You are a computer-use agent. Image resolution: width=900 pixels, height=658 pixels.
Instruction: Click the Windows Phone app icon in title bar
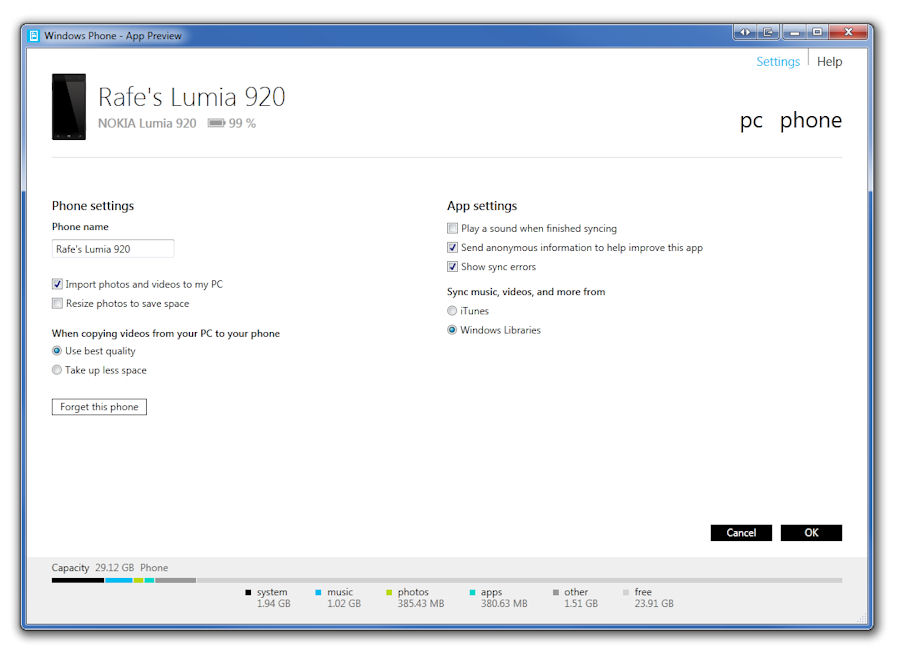[x=34, y=36]
